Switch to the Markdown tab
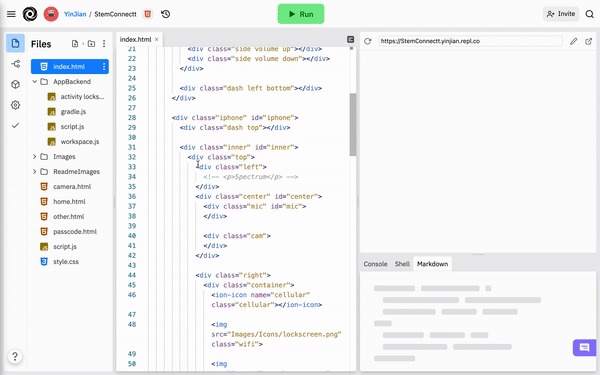600x375 pixels. click(x=432, y=264)
